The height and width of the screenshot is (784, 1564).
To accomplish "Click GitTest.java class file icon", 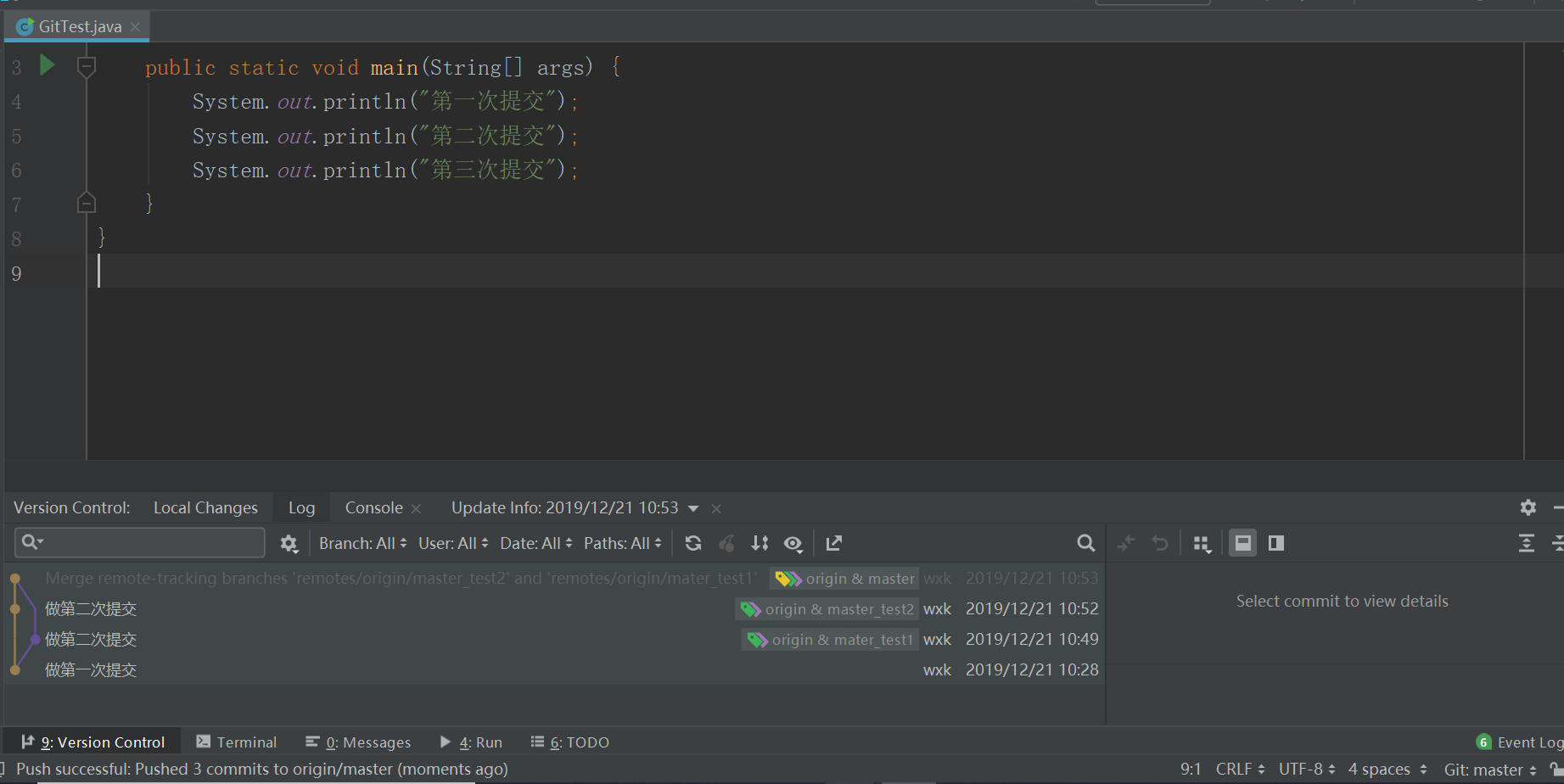I will (x=25, y=27).
